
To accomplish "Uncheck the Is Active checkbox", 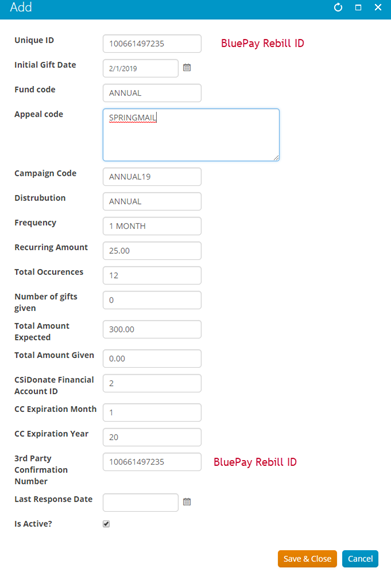I will 106,524.
